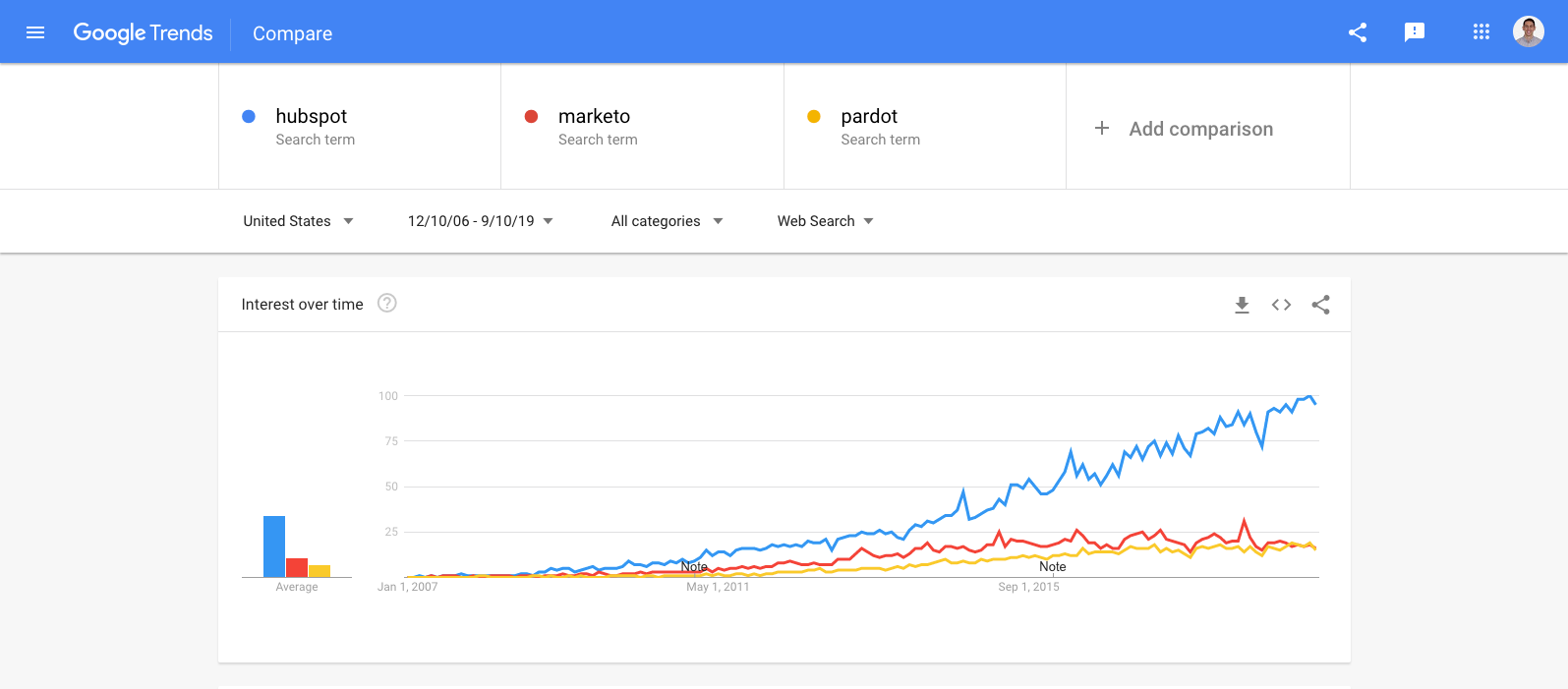The image size is (1568, 689).
Task: Click the pardot yellow color dot
Action: click(814, 117)
